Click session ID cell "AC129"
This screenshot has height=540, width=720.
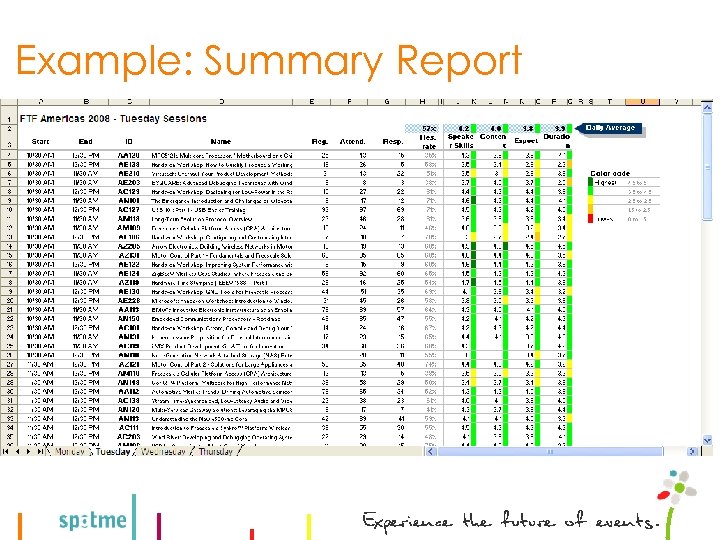pos(129,191)
